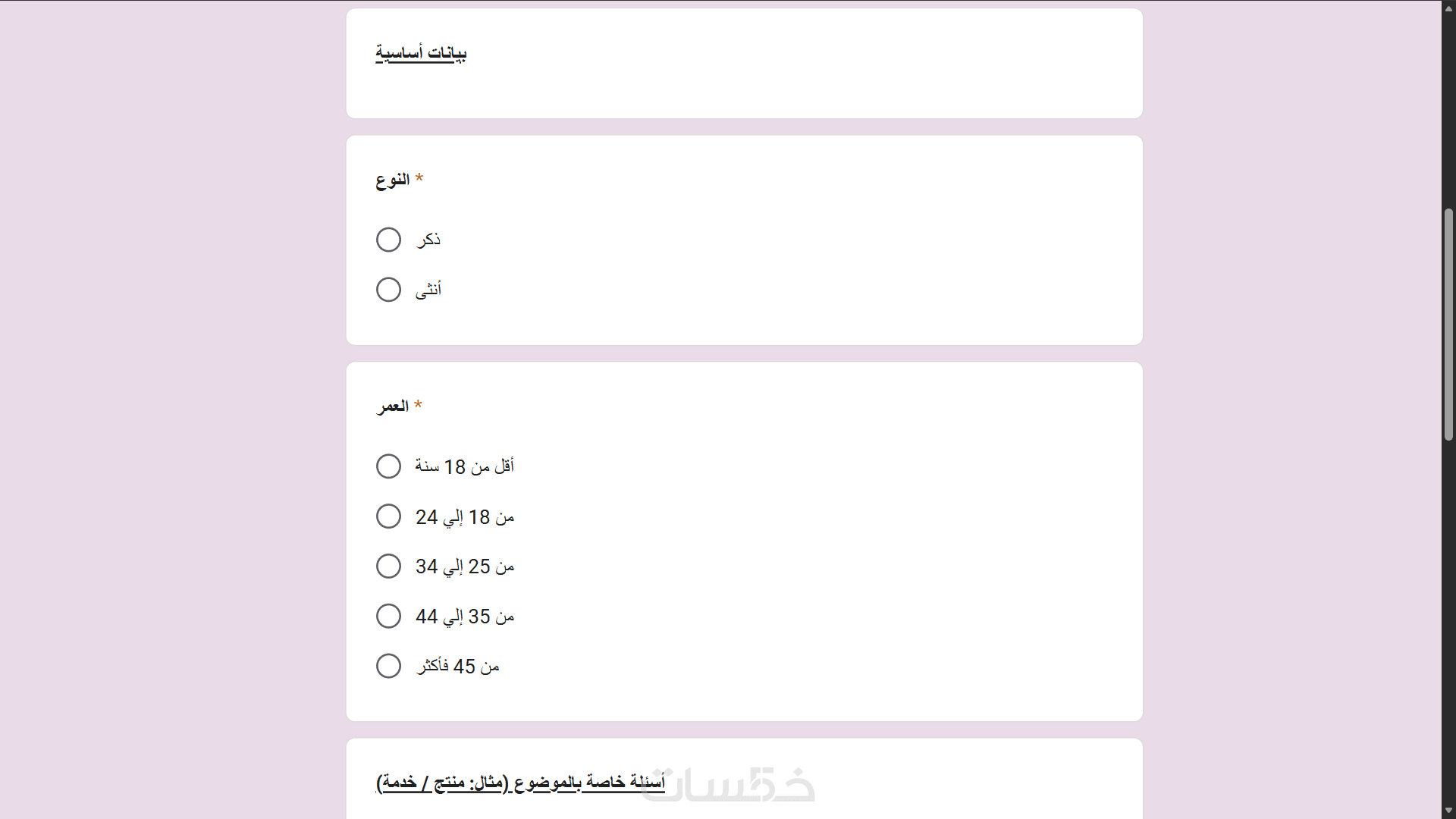This screenshot has width=1456, height=819.
Task: Pick the من 18 إلي 24 radio circle
Action: tap(388, 516)
